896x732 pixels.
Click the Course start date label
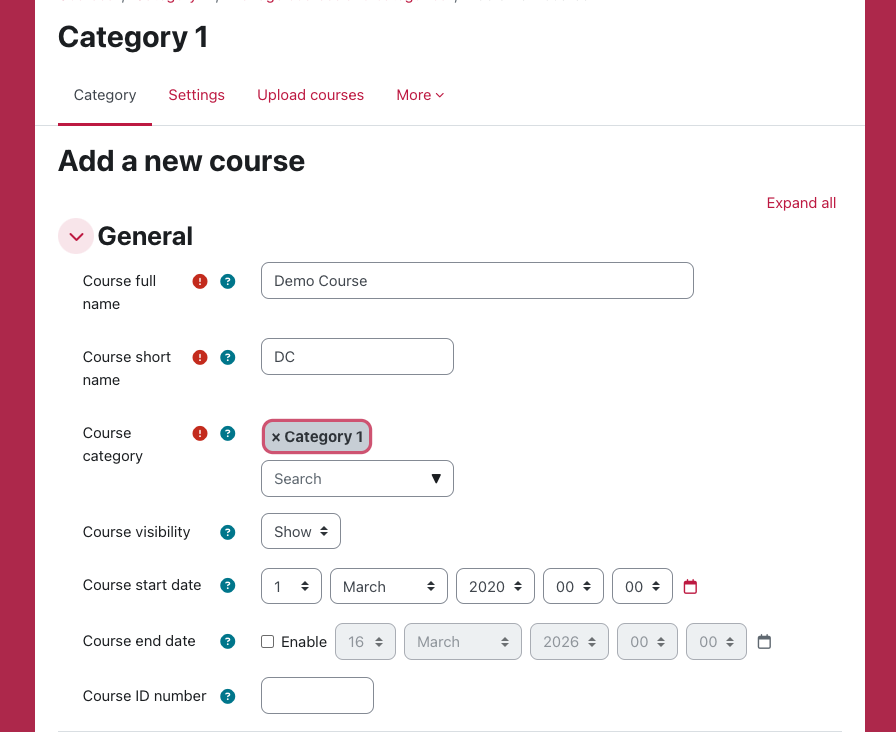coord(142,585)
